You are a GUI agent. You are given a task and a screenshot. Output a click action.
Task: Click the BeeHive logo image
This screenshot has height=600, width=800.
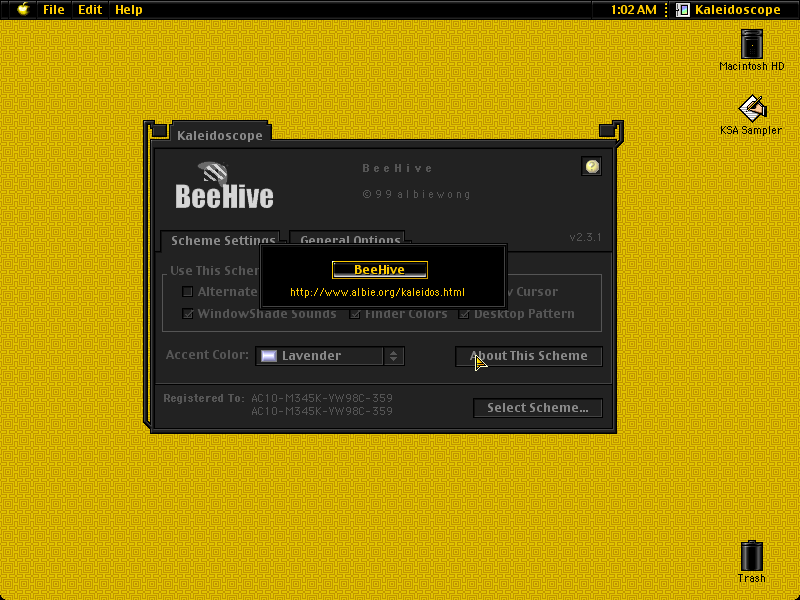(224, 186)
